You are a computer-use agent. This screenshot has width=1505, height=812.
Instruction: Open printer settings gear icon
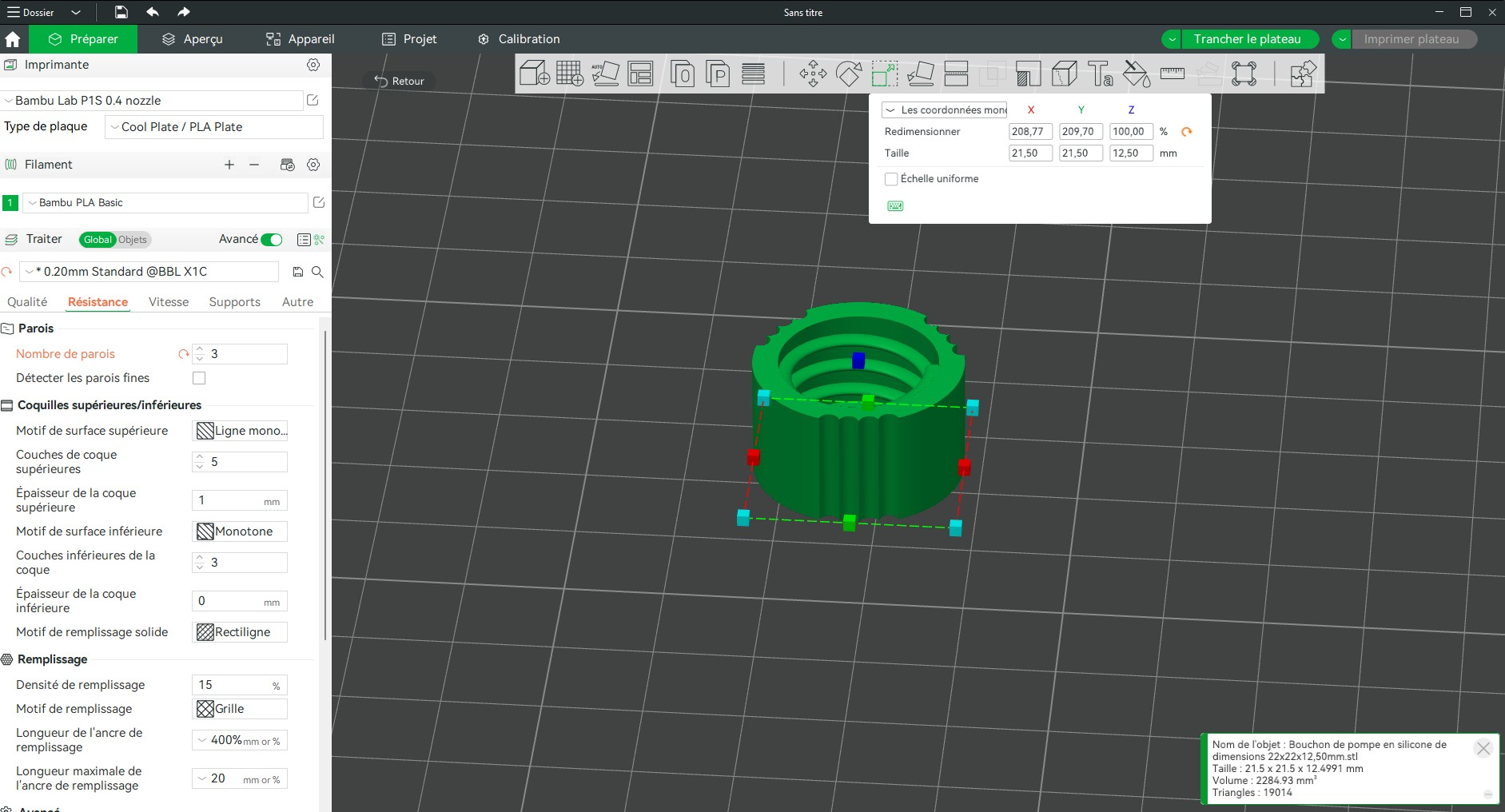tap(313, 65)
